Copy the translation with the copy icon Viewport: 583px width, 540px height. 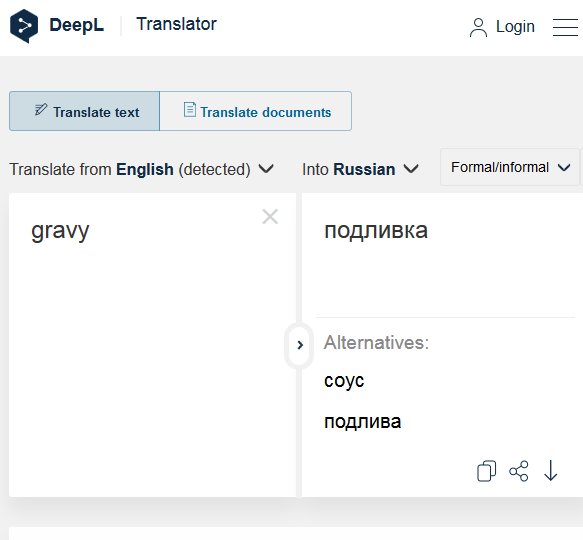486,471
